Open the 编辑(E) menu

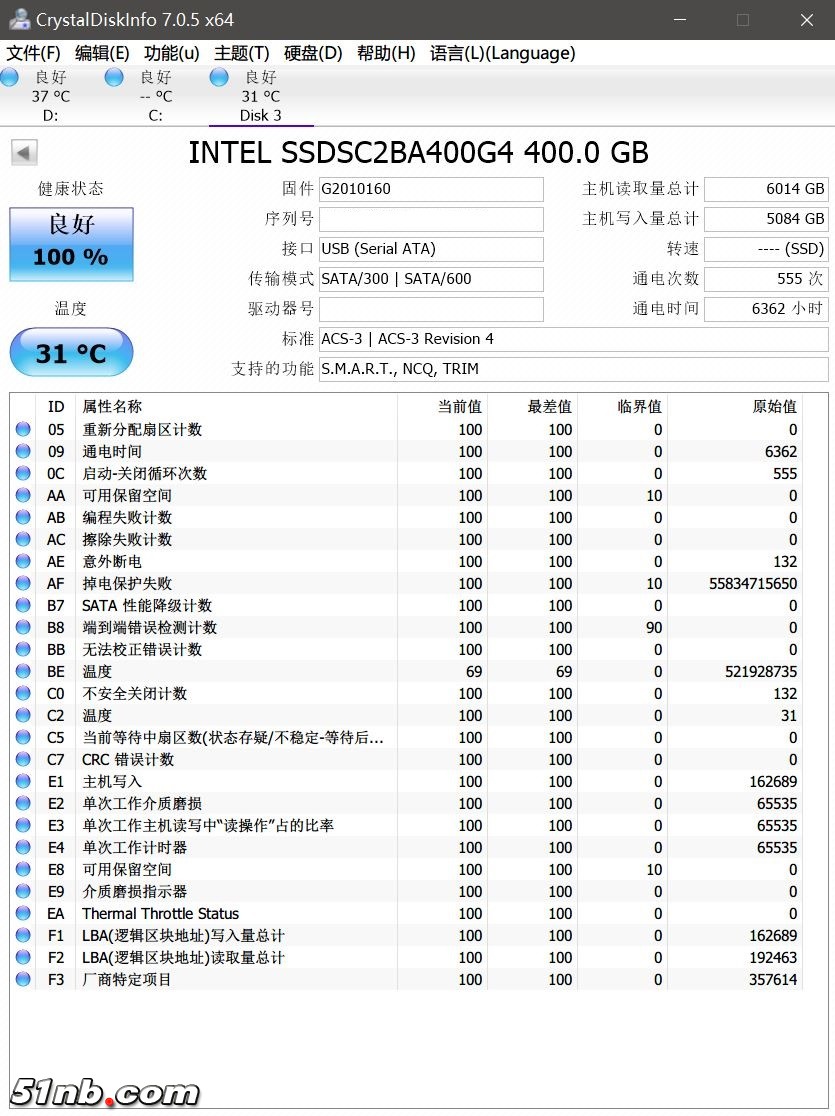coord(103,53)
